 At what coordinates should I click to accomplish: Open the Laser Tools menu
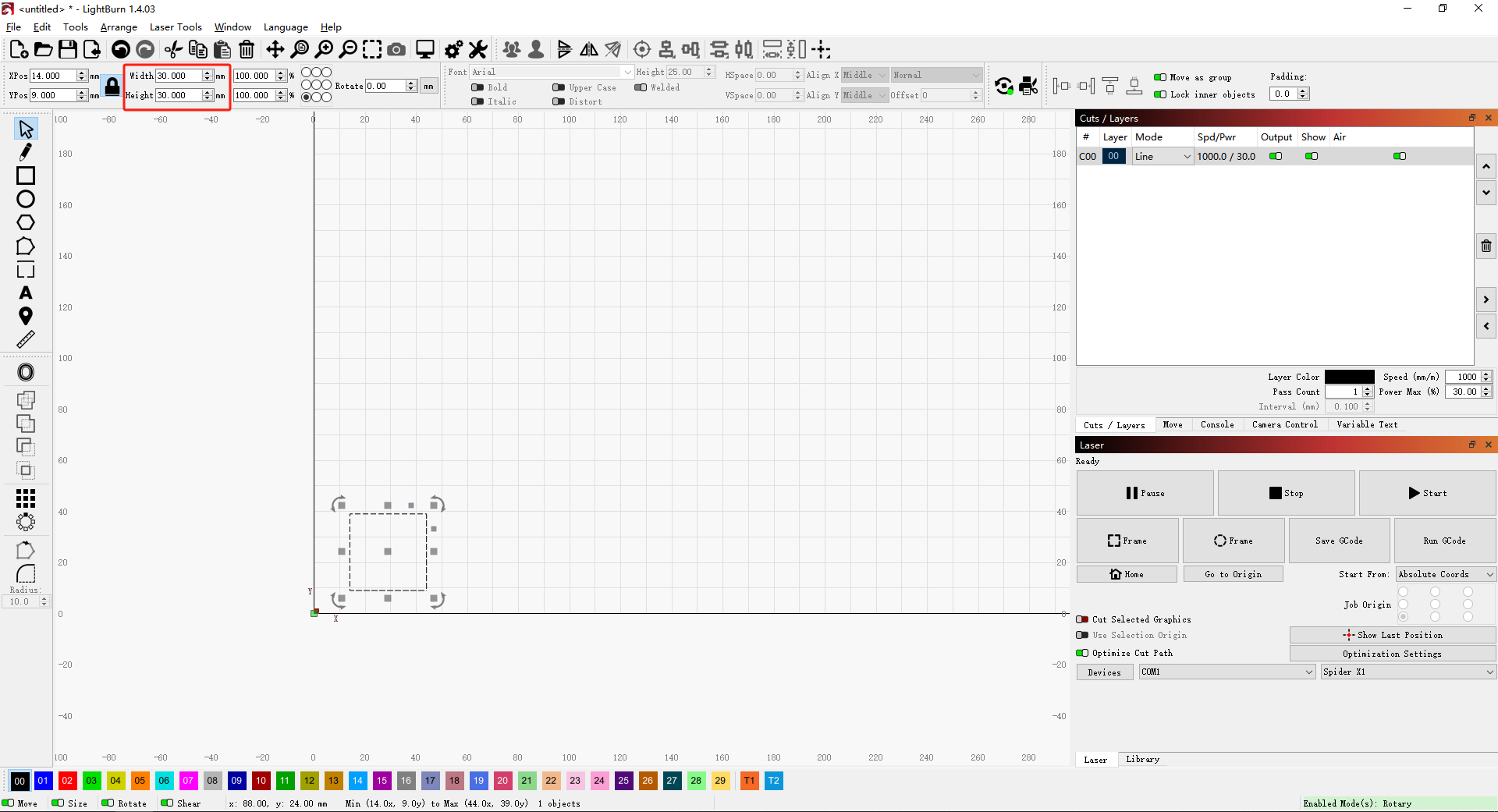pos(176,27)
